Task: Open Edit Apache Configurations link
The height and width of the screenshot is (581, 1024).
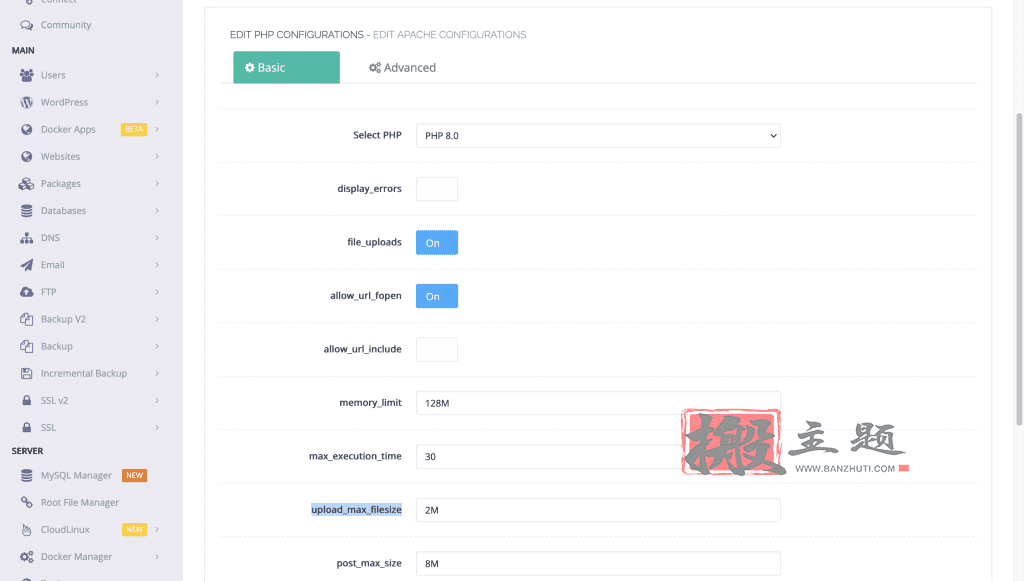Action: [x=449, y=35]
